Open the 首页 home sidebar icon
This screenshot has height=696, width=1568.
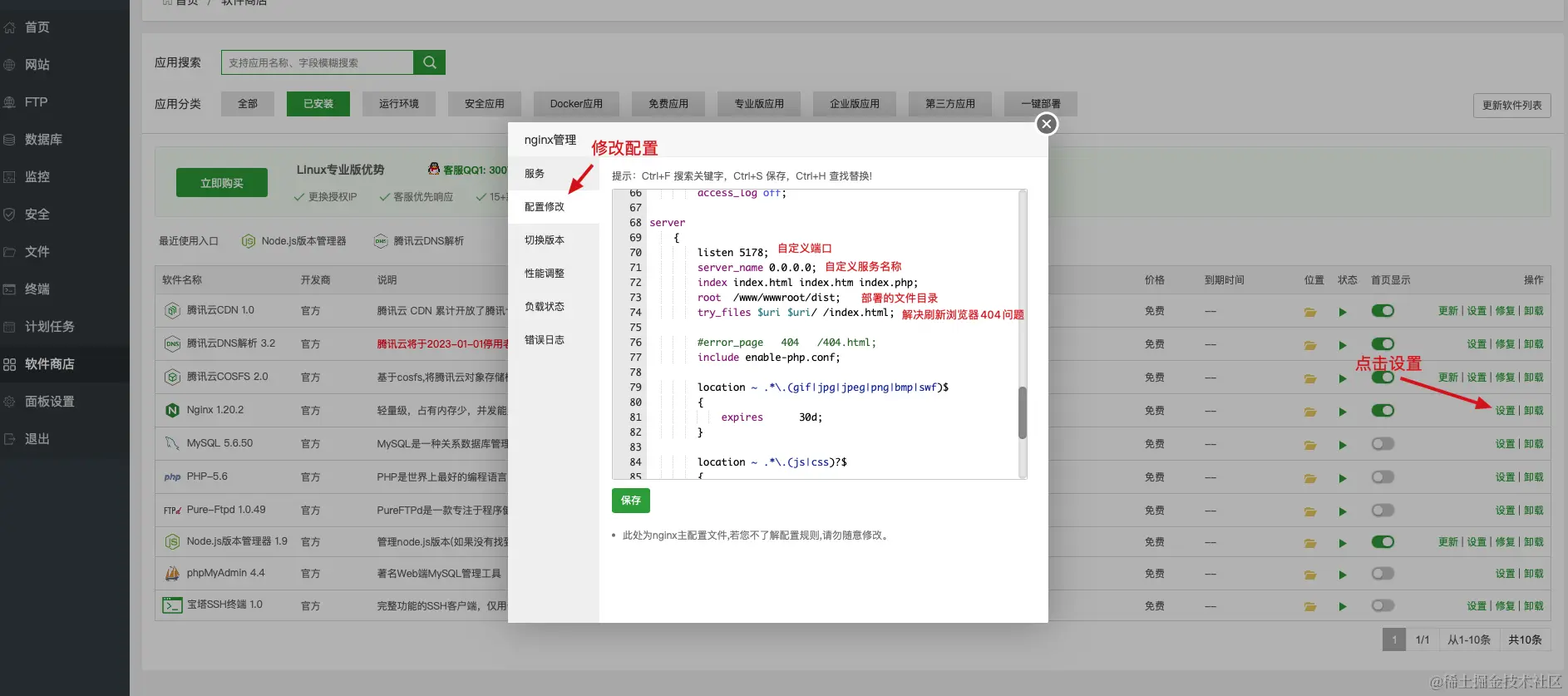[x=10, y=27]
